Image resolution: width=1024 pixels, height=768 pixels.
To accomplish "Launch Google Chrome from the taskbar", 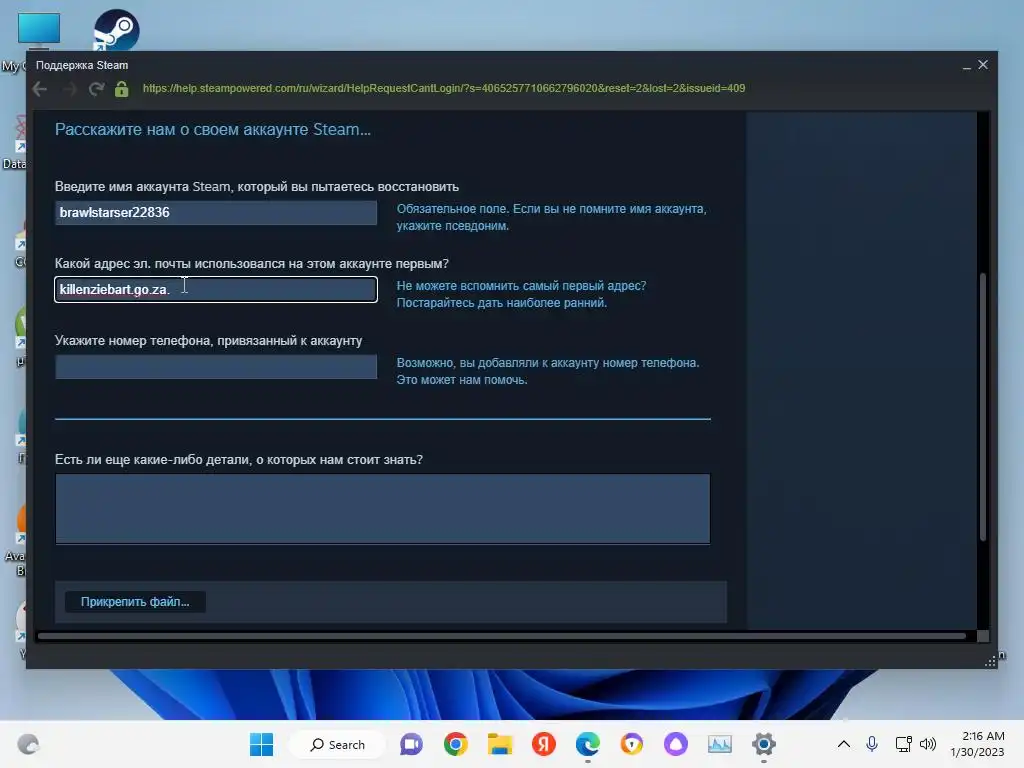I will [x=456, y=744].
